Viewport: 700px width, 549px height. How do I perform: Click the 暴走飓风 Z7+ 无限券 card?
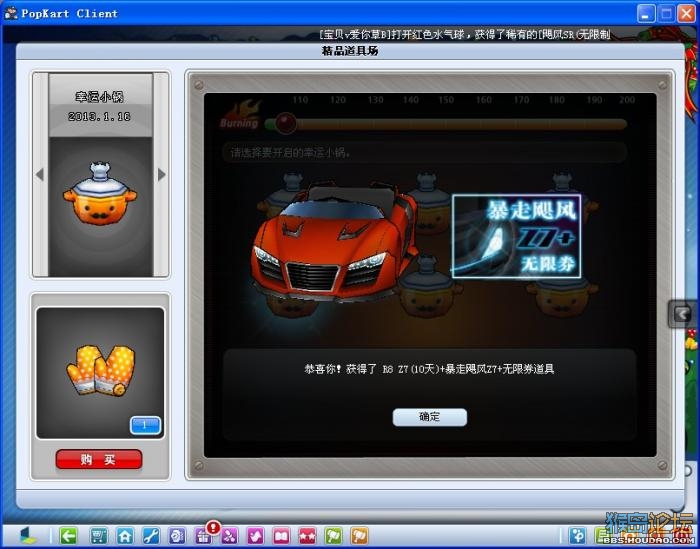pos(517,236)
